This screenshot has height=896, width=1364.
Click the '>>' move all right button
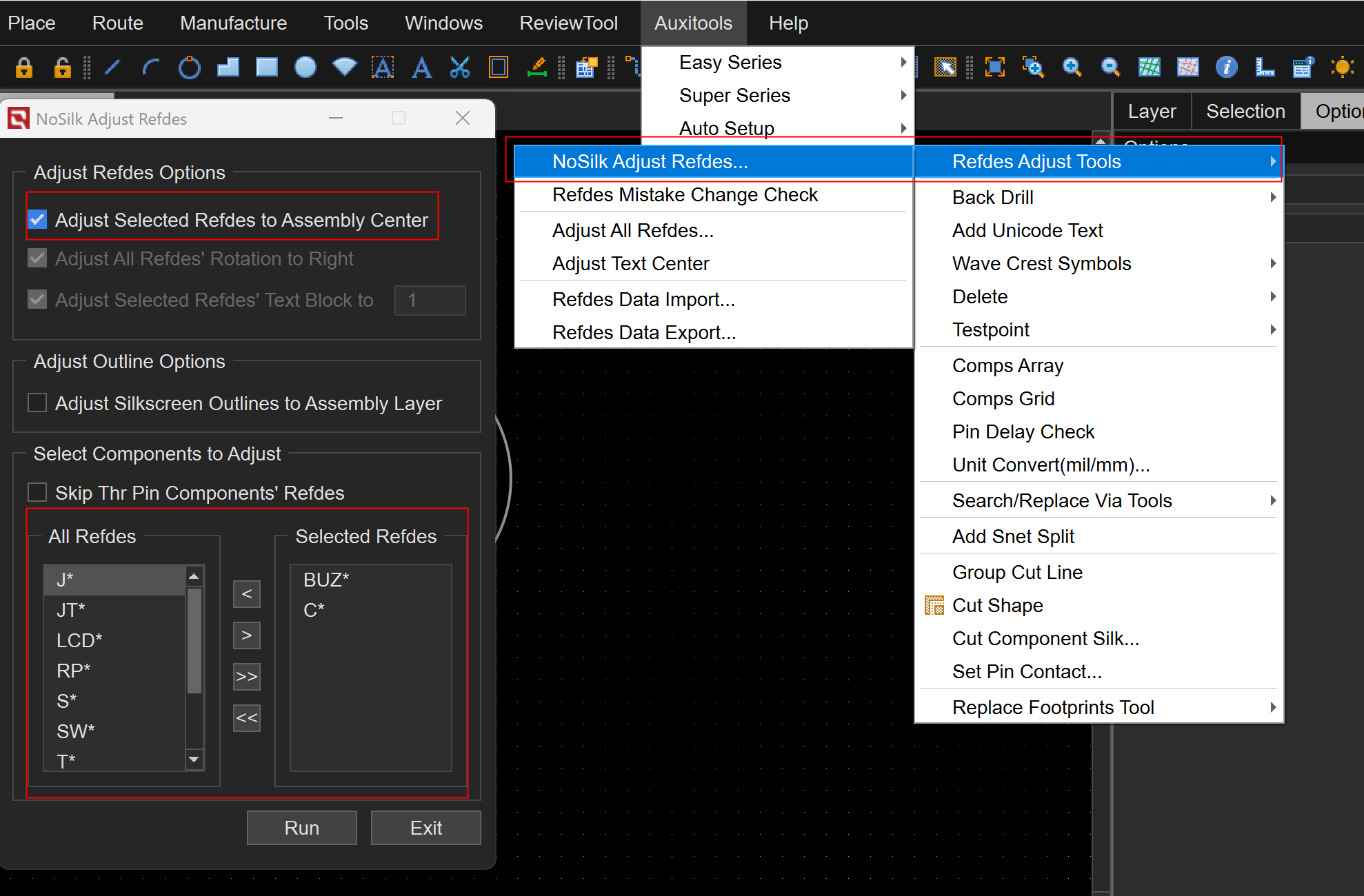[x=246, y=676]
